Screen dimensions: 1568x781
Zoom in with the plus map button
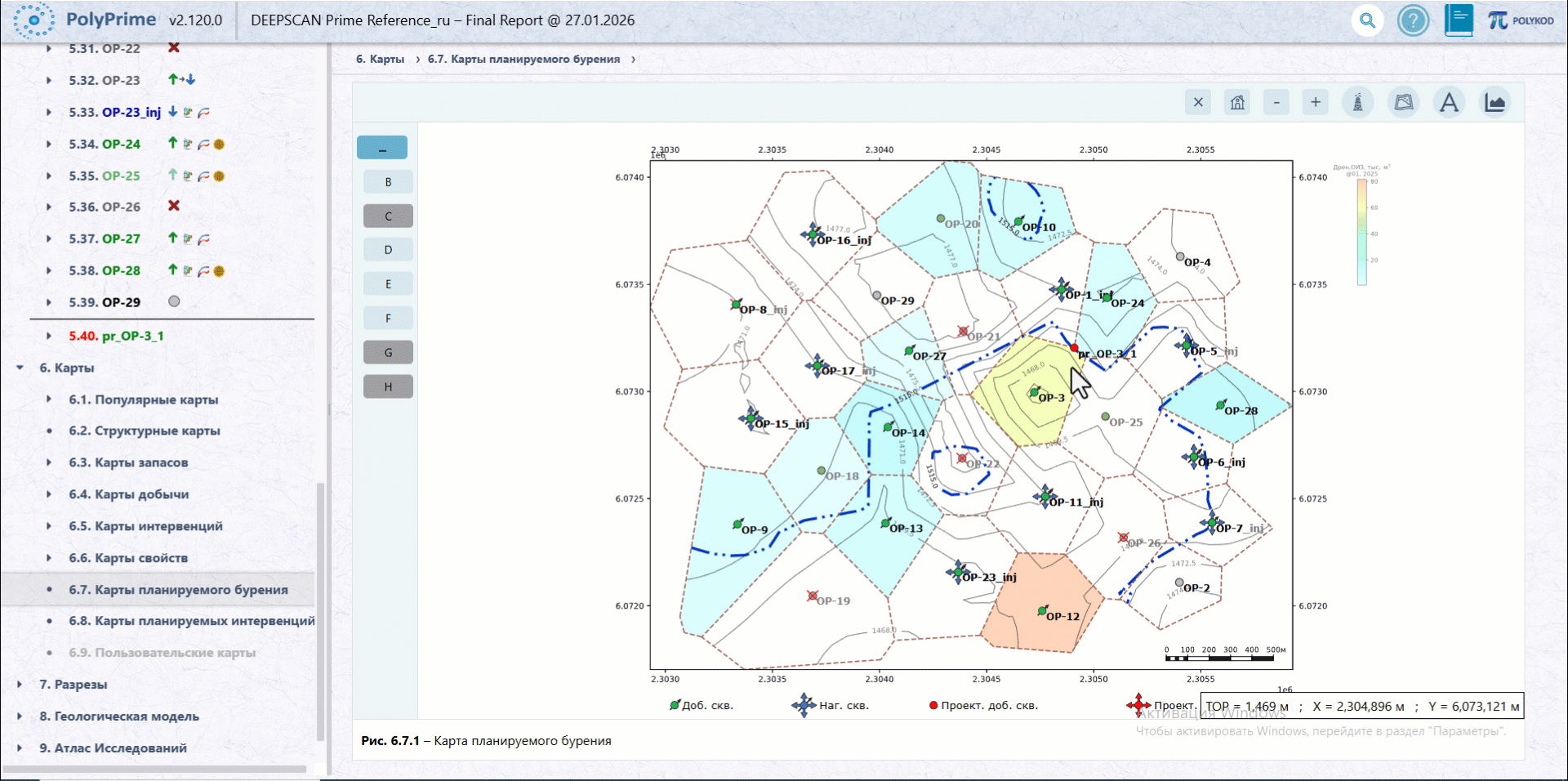(1316, 102)
